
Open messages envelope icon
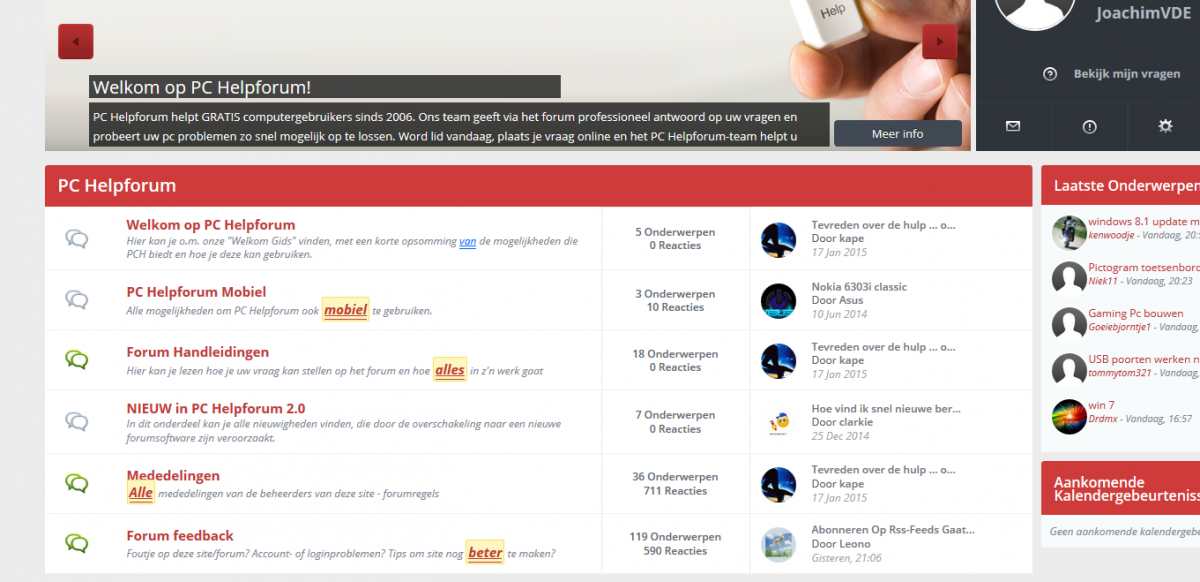[1013, 126]
